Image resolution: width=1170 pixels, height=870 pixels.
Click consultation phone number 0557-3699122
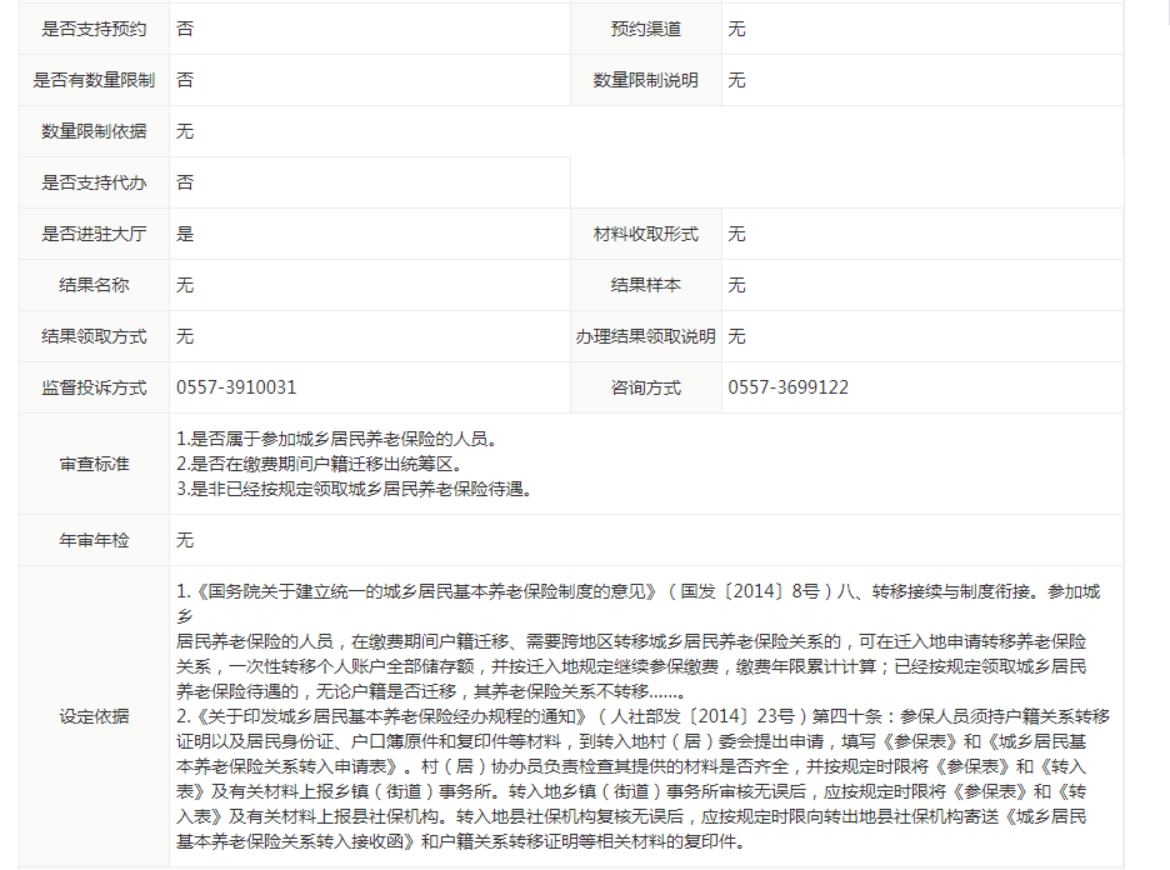(788, 387)
